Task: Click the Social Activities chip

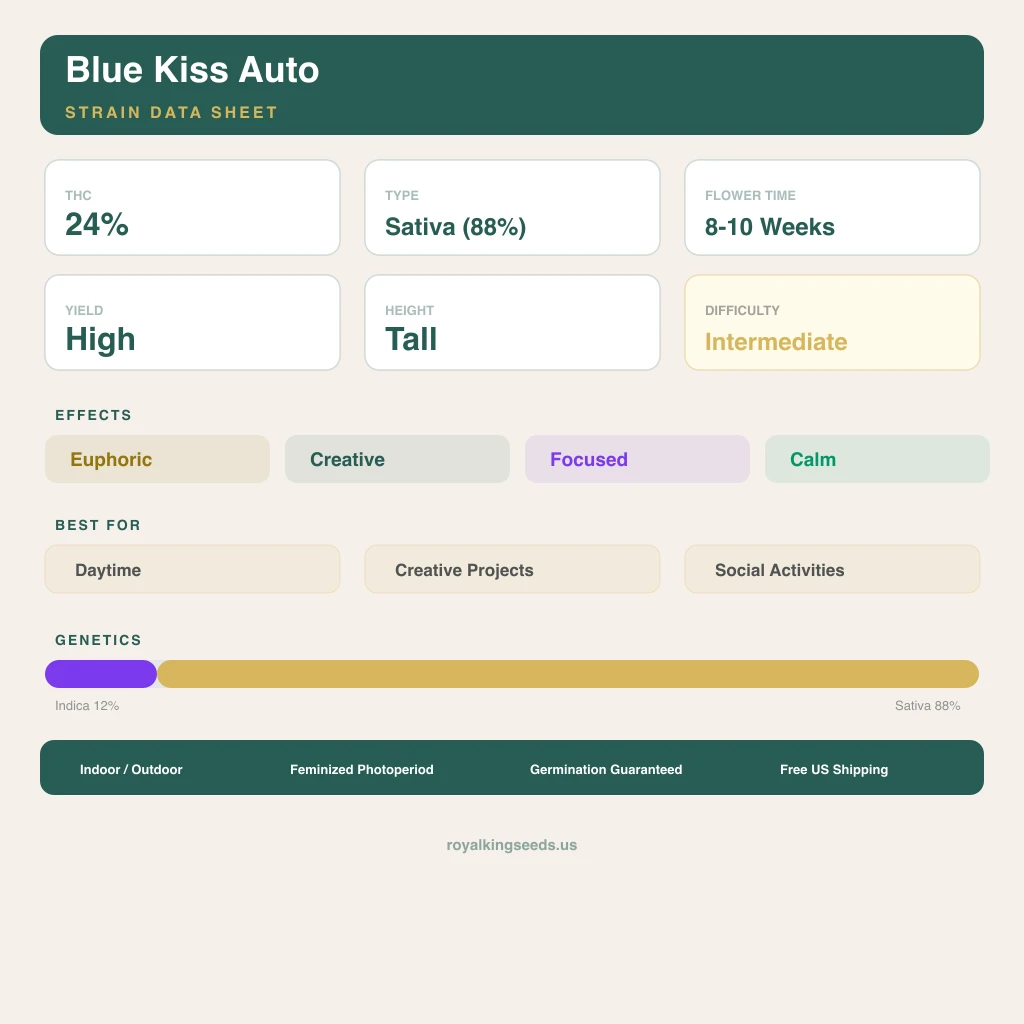Action: (x=832, y=569)
